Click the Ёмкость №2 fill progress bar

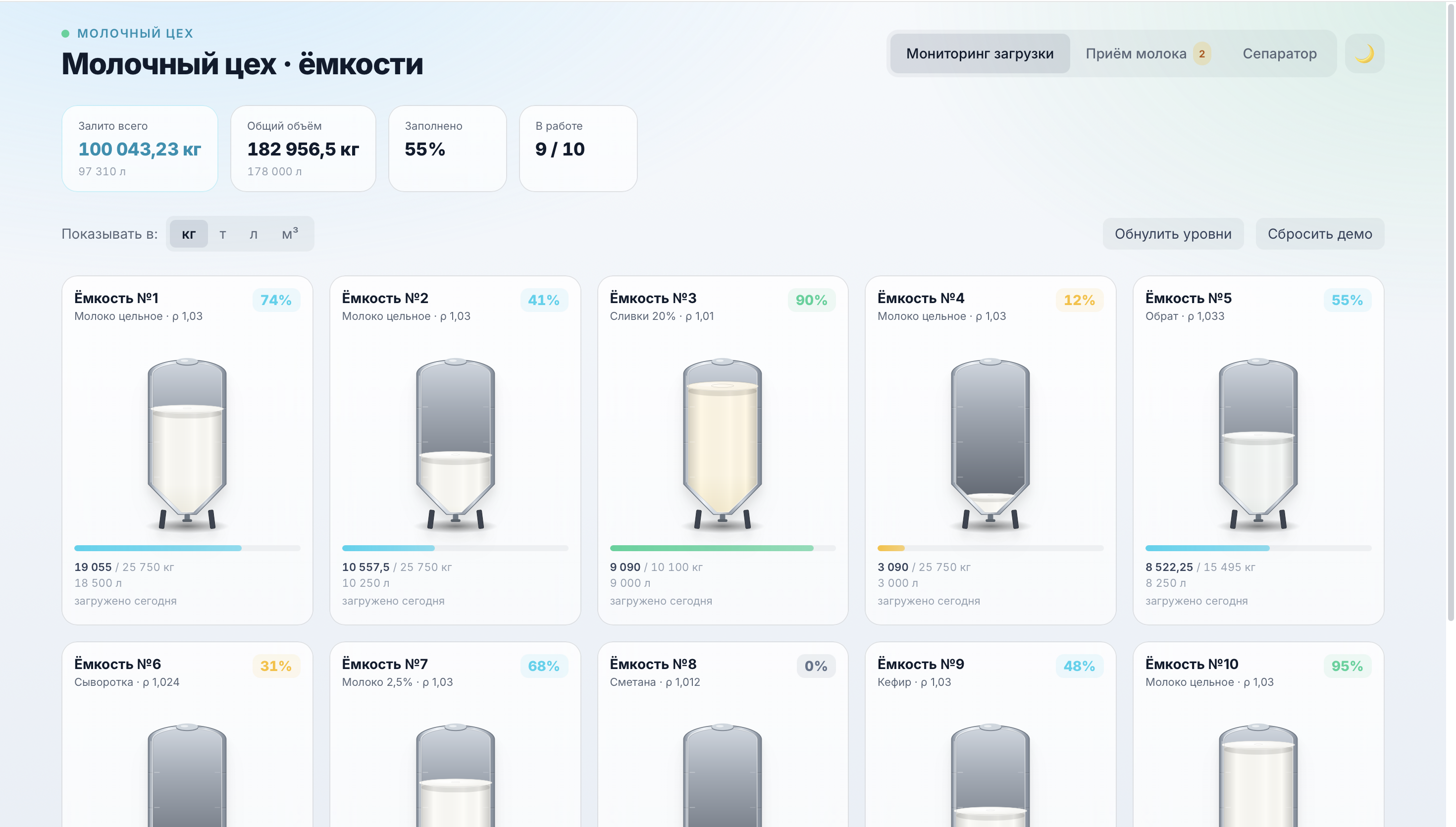(455, 548)
